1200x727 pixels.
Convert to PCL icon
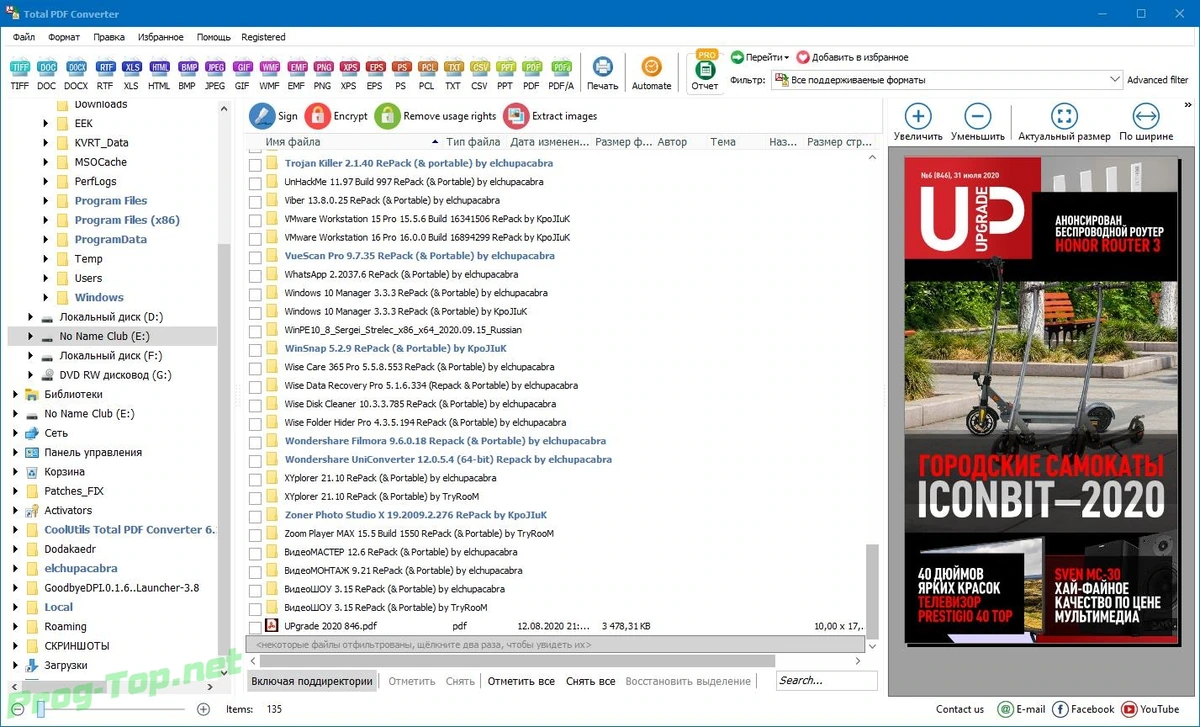[x=427, y=69]
